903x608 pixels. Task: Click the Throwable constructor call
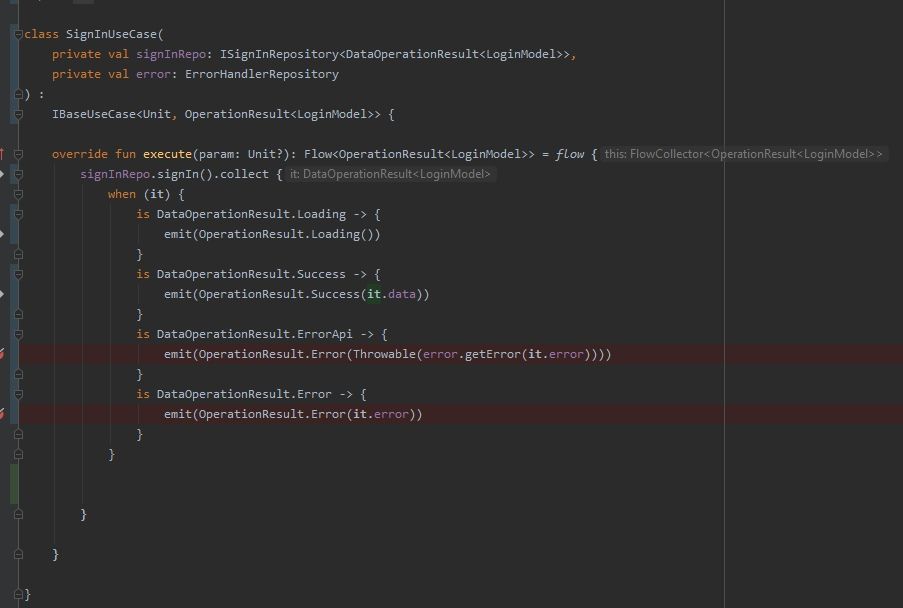(x=384, y=354)
